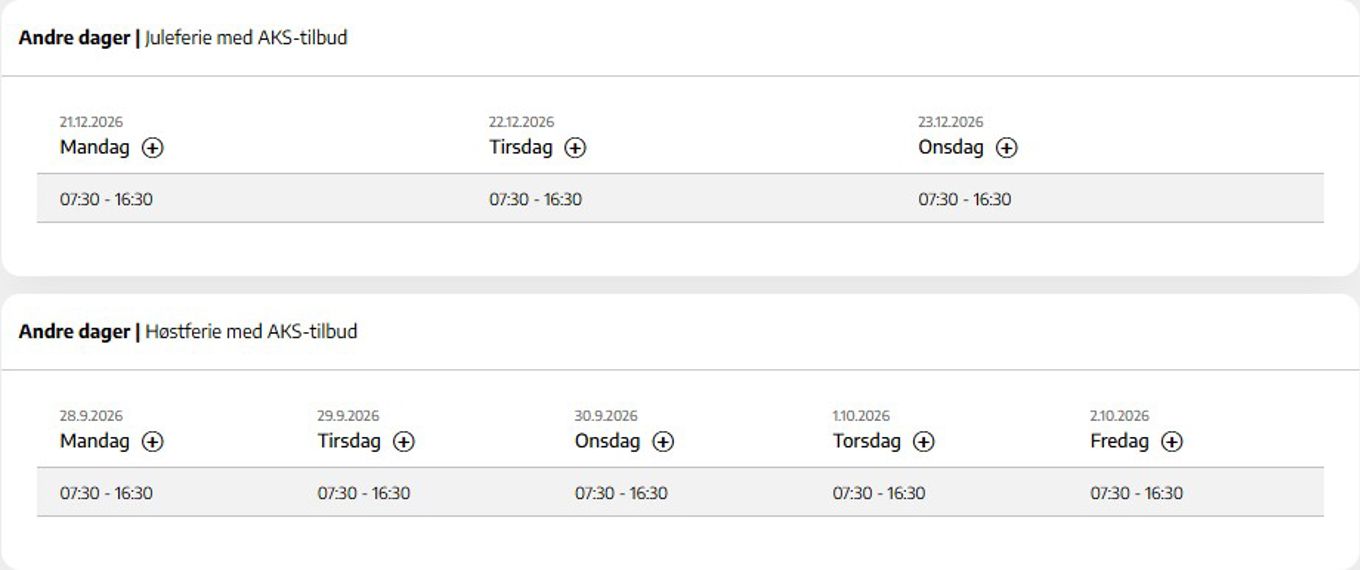This screenshot has height=570, width=1360.
Task: Select 07:30 - 16:30 slot under Onsdag 30.9.2026
Action: click(621, 493)
